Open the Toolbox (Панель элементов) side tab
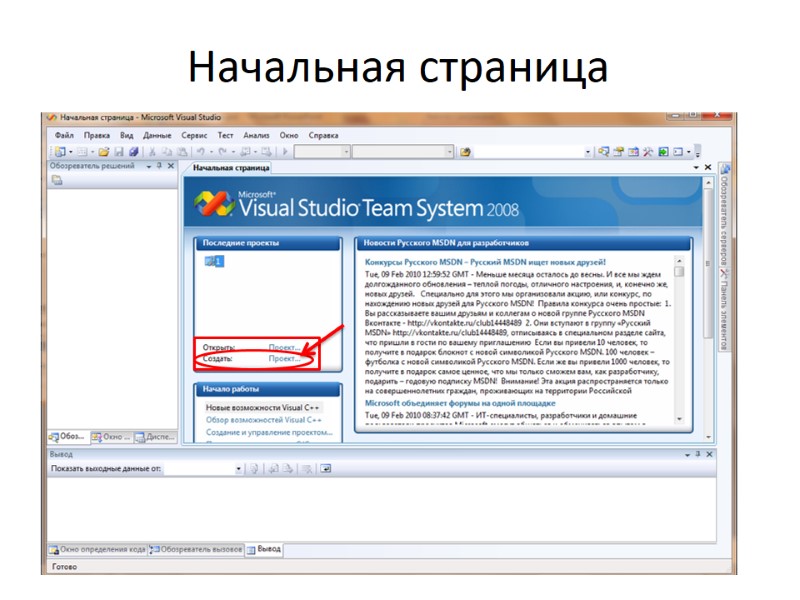Screen dimensions: 800x600 724,310
